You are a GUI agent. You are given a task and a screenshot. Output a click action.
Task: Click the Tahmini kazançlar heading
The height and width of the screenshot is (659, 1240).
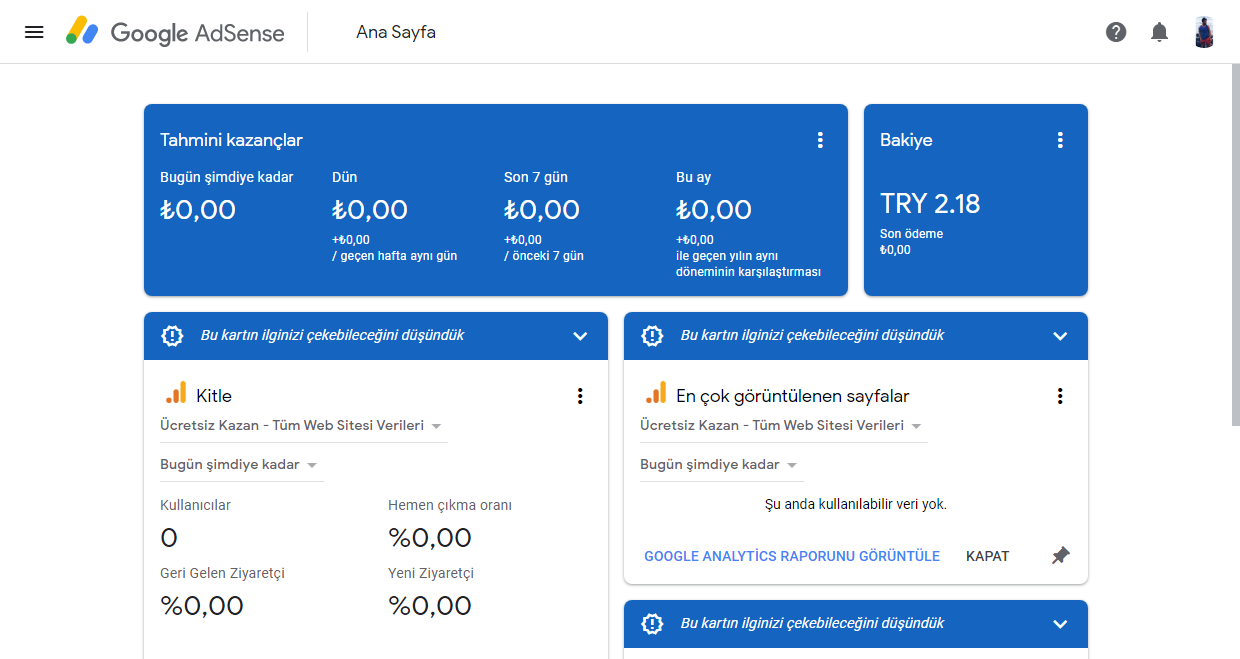pos(231,140)
